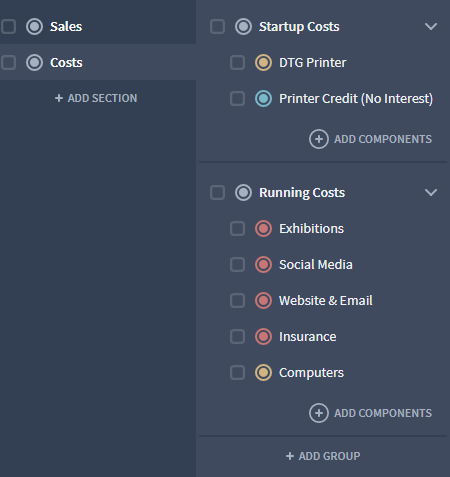This screenshot has height=477, width=450.
Task: Open the Printer Credit (No Interest) item
Action: [356, 99]
